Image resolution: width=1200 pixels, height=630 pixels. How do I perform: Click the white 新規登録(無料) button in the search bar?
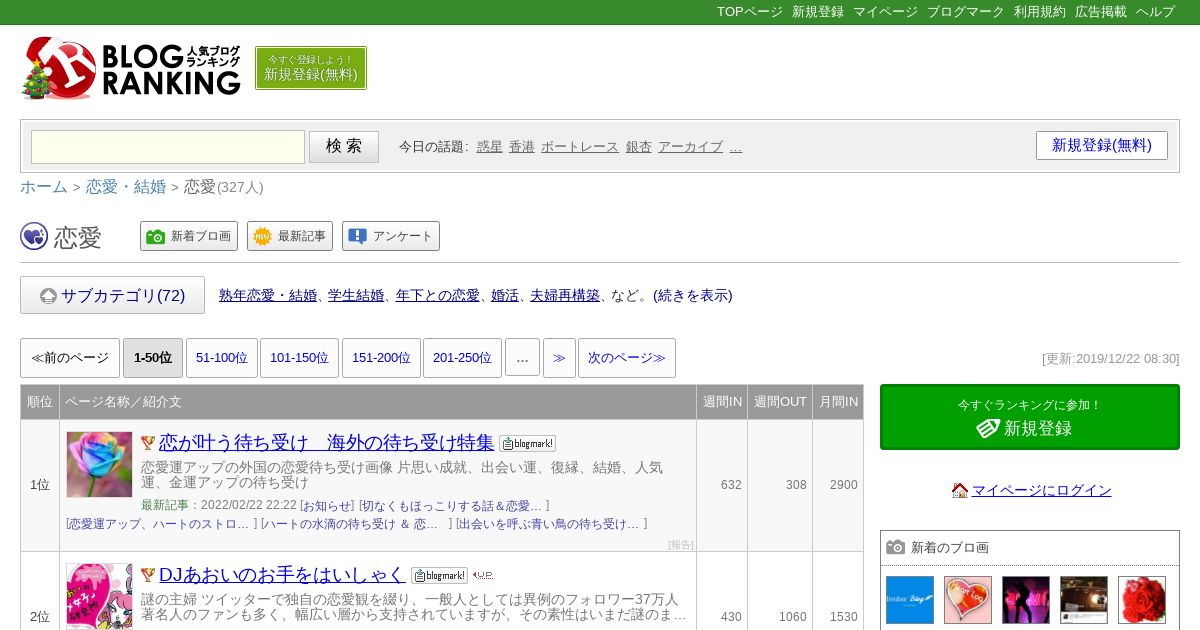tap(1102, 145)
